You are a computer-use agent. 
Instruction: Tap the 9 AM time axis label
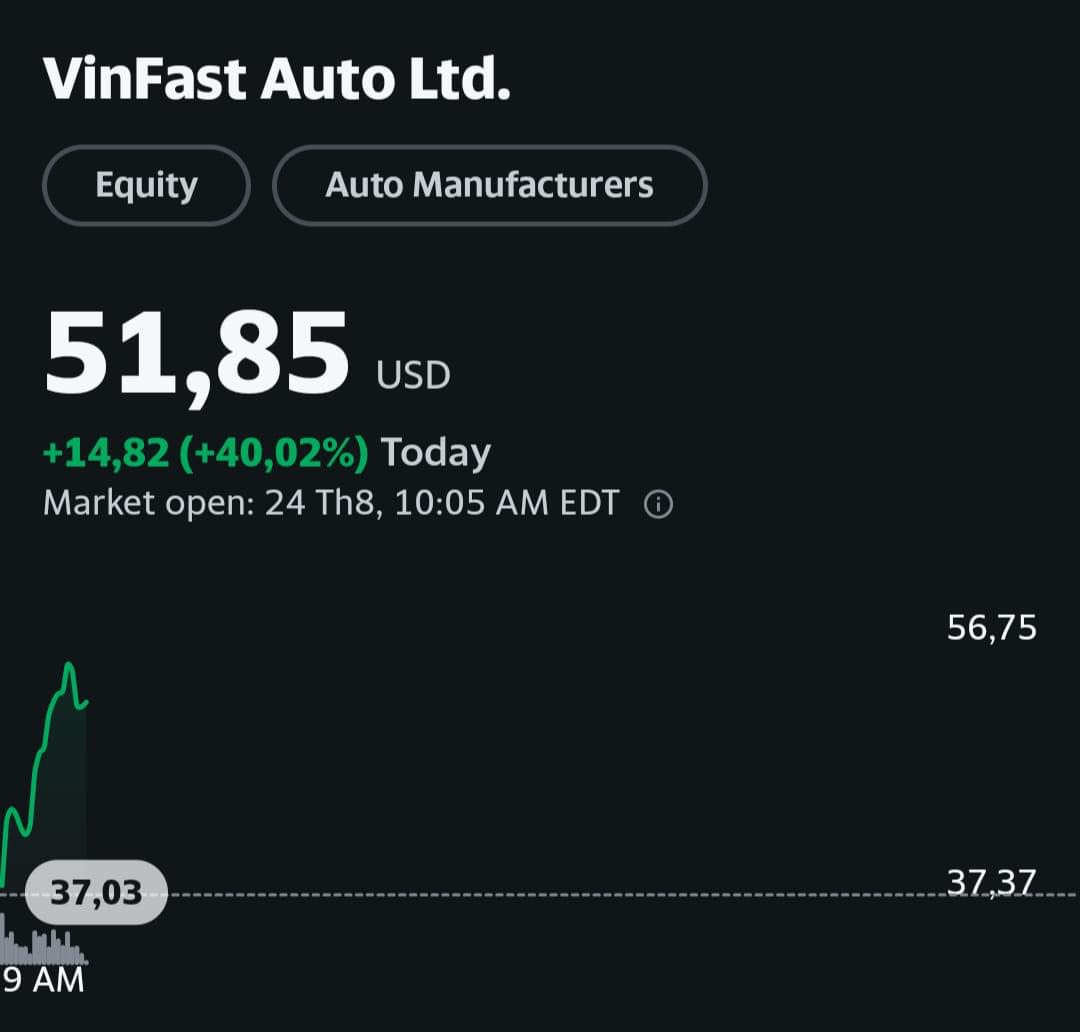(x=43, y=980)
